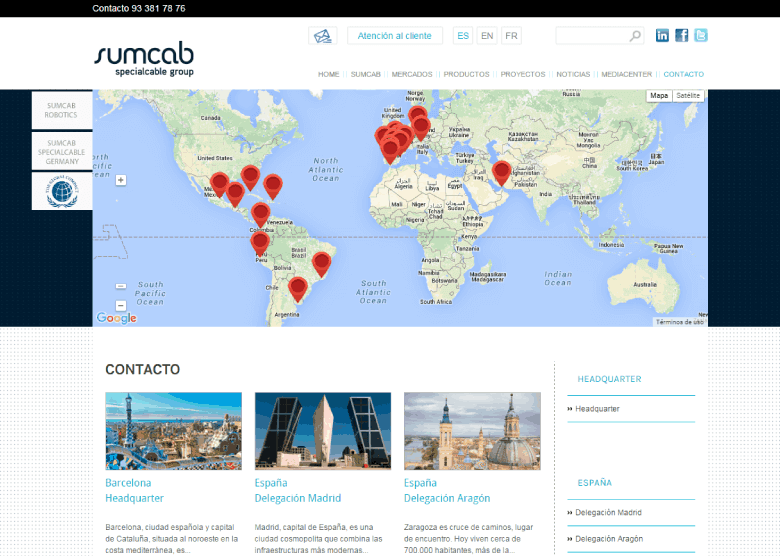Click the bottom zoom-out minus map button
This screenshot has width=780, height=556.
121,305
